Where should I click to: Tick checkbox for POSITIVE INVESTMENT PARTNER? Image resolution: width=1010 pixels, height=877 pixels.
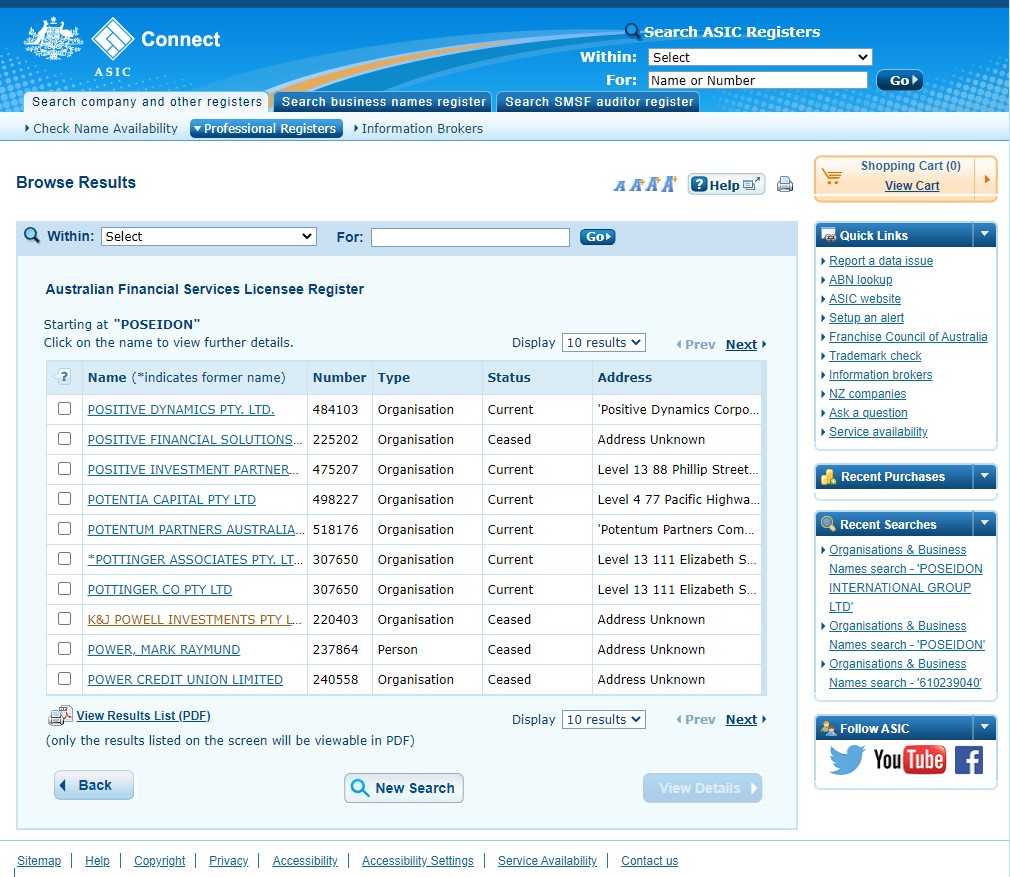click(x=64, y=469)
